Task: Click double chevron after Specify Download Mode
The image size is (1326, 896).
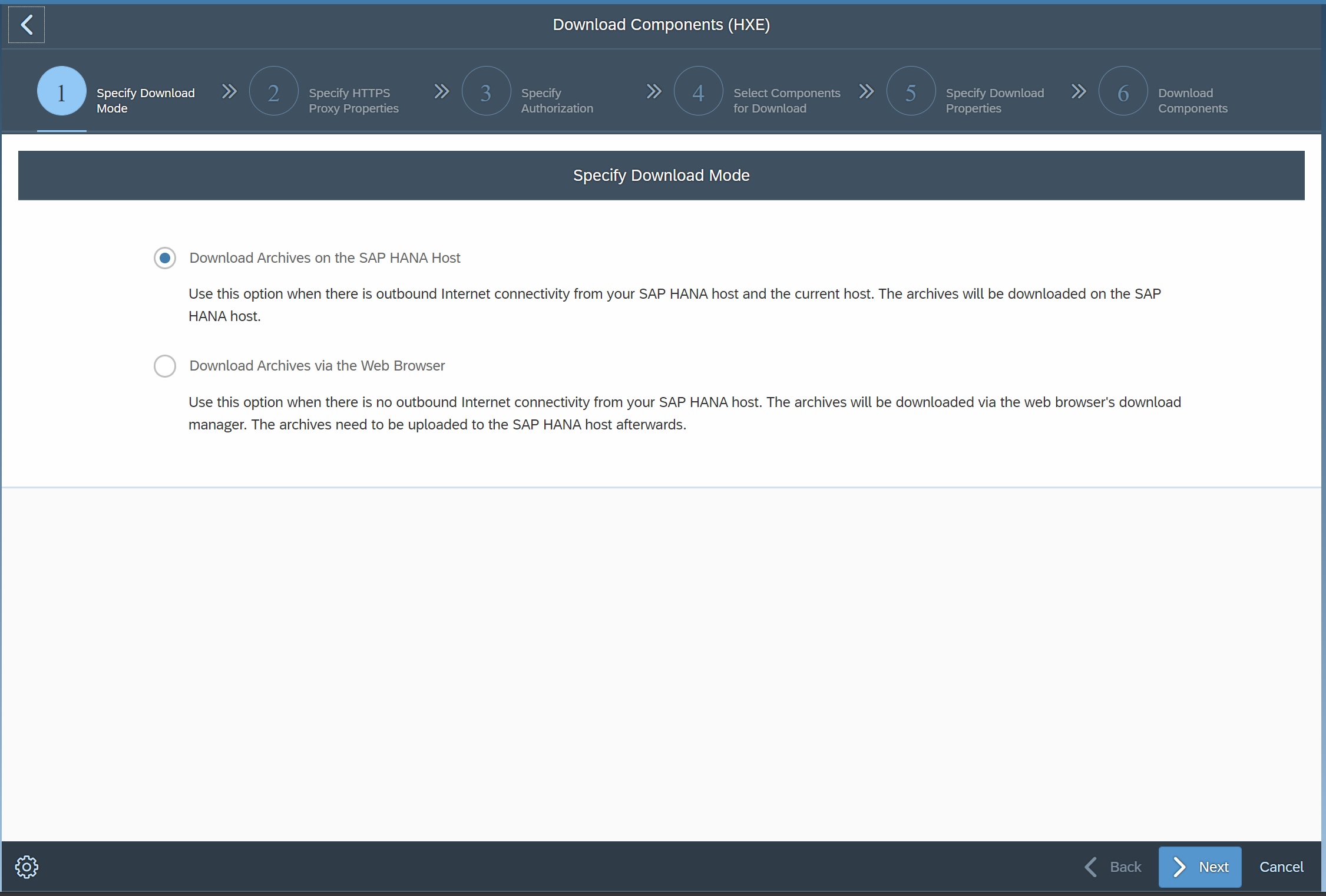Action: point(229,91)
